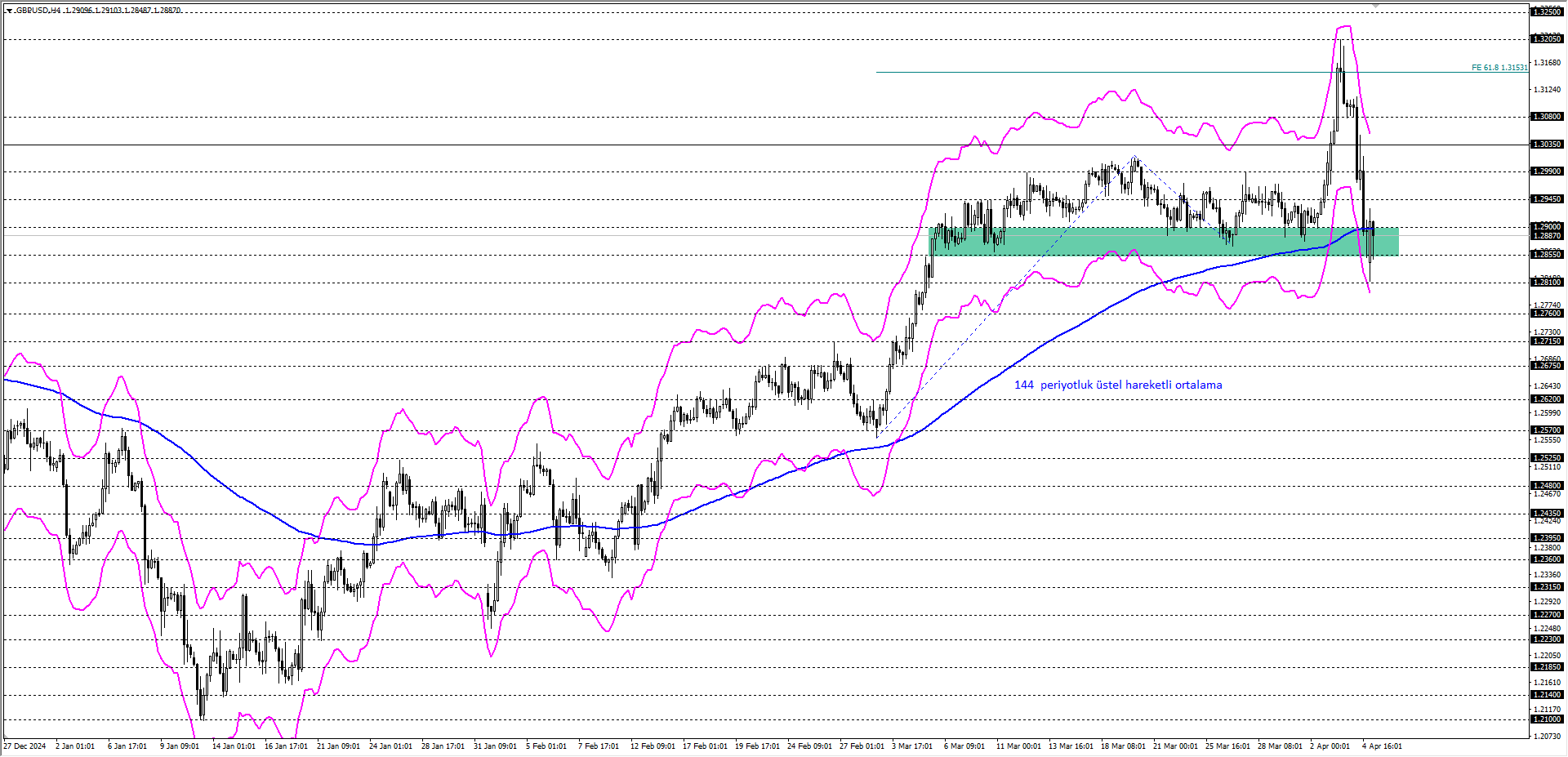Open the chart menu arrow beside GBPUSD,H4
The width and height of the screenshot is (1568, 757).
click(x=8, y=11)
